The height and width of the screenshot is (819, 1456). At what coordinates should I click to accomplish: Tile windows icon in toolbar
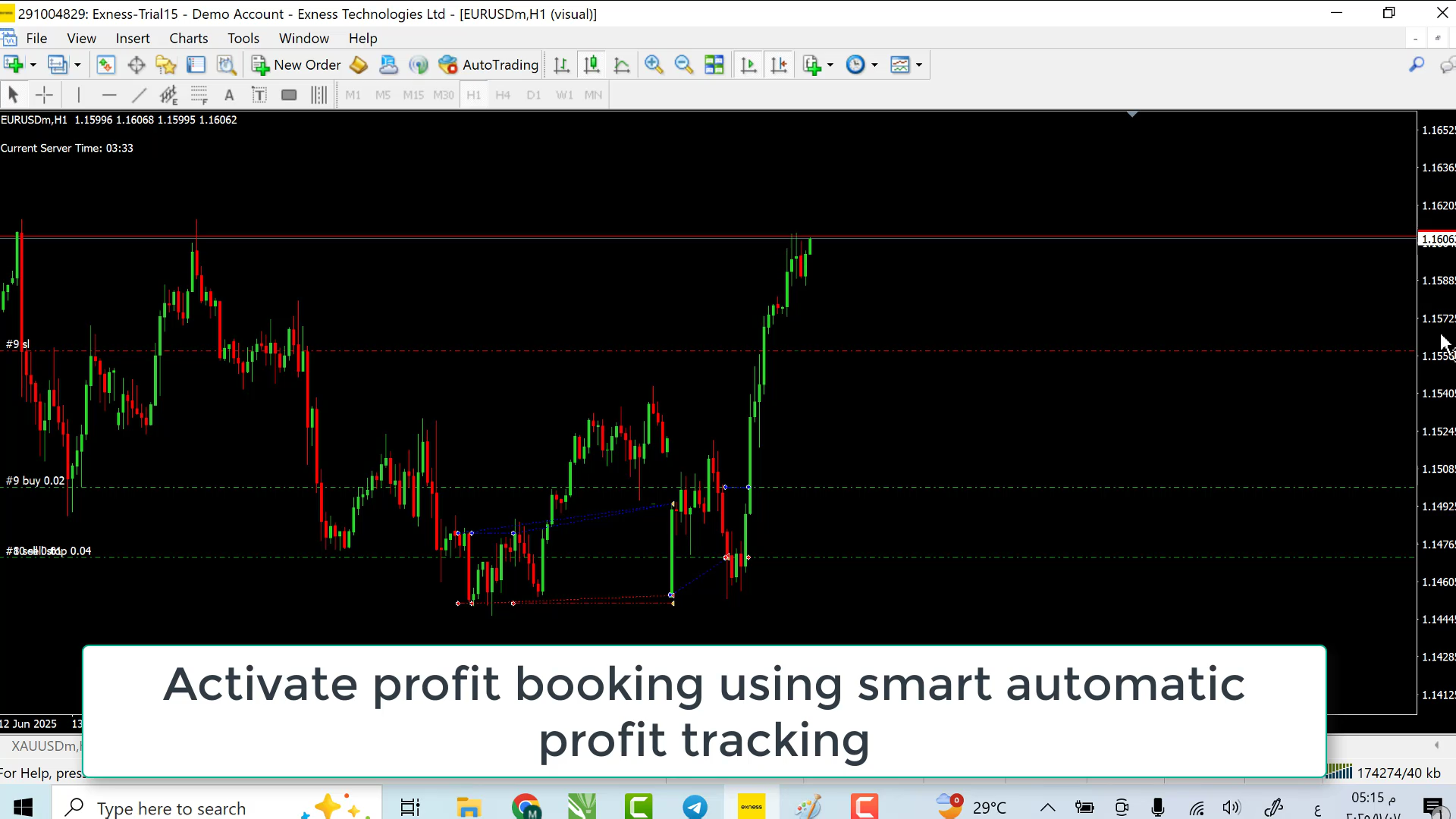714,65
